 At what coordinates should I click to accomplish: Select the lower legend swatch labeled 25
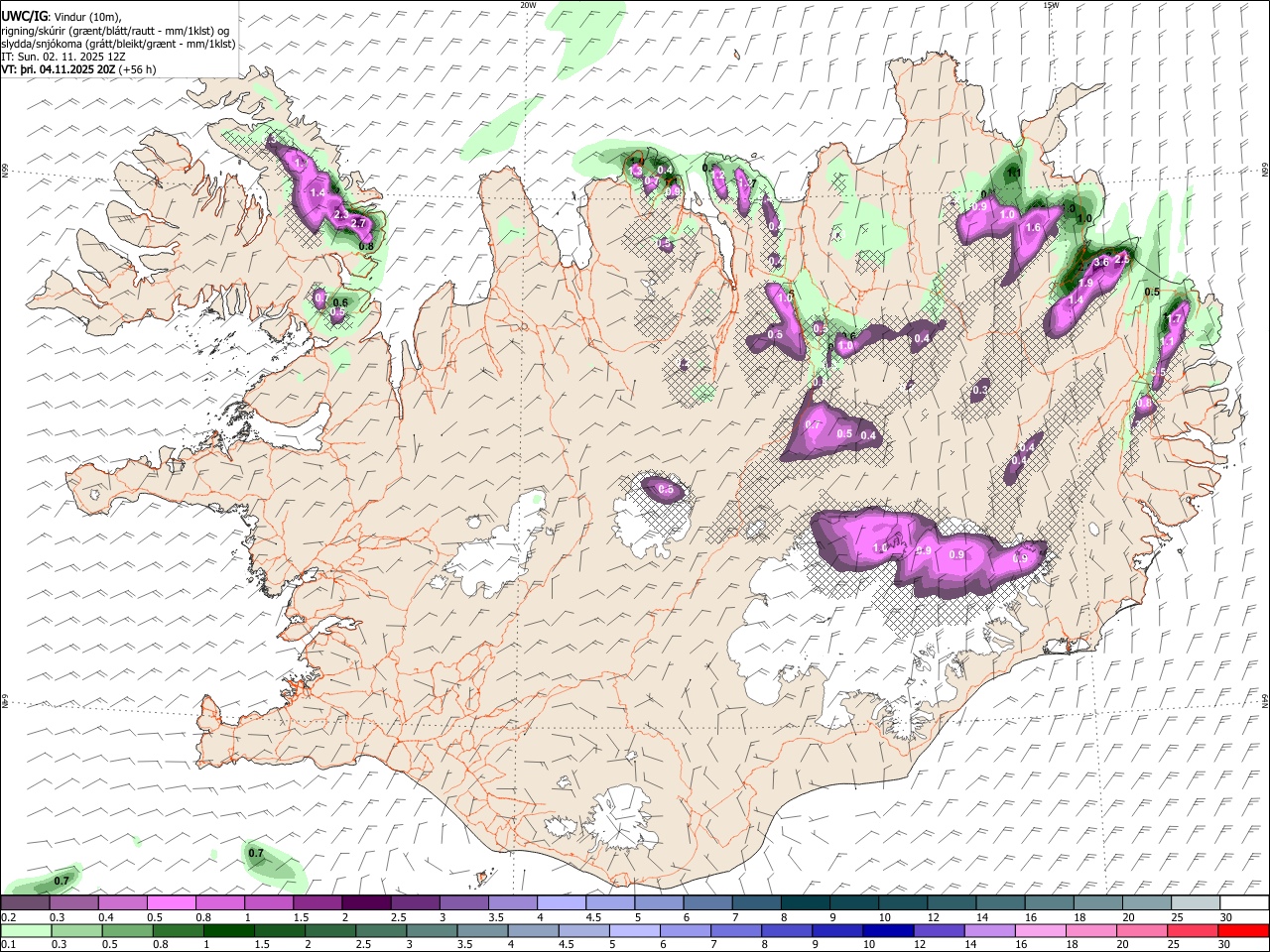(1192, 930)
